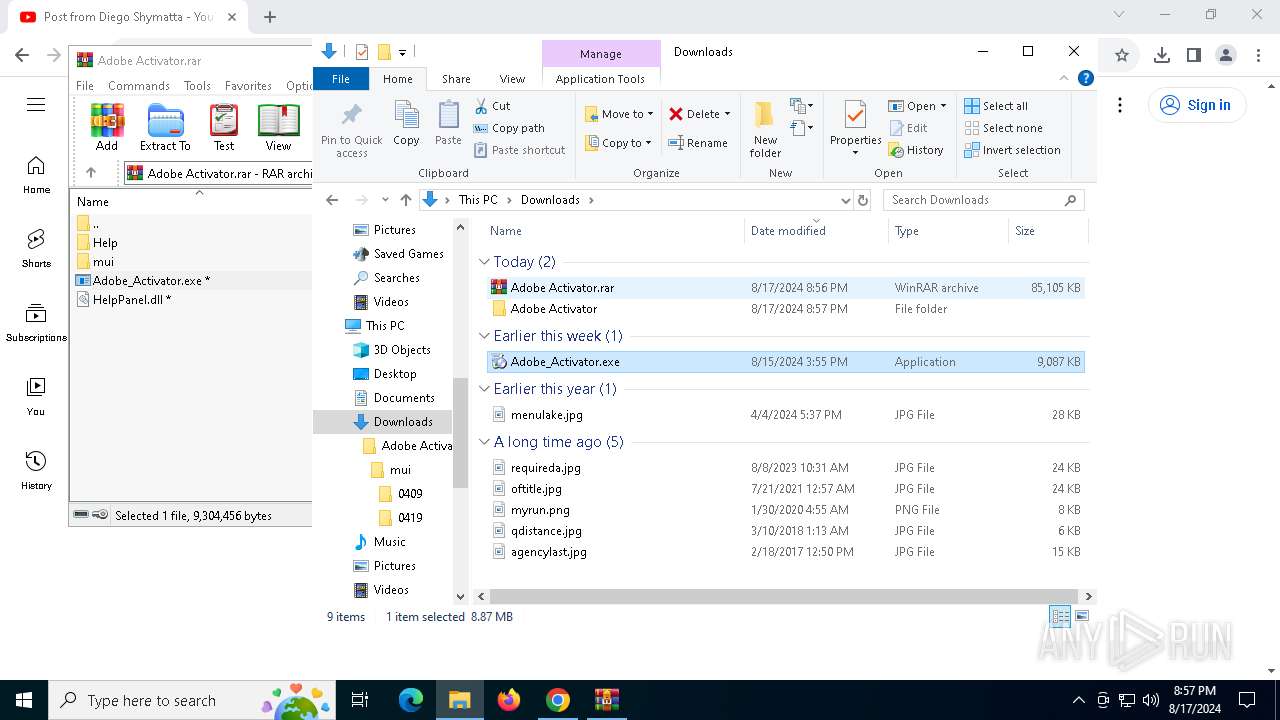Open the Application Tools tab

(x=600, y=79)
